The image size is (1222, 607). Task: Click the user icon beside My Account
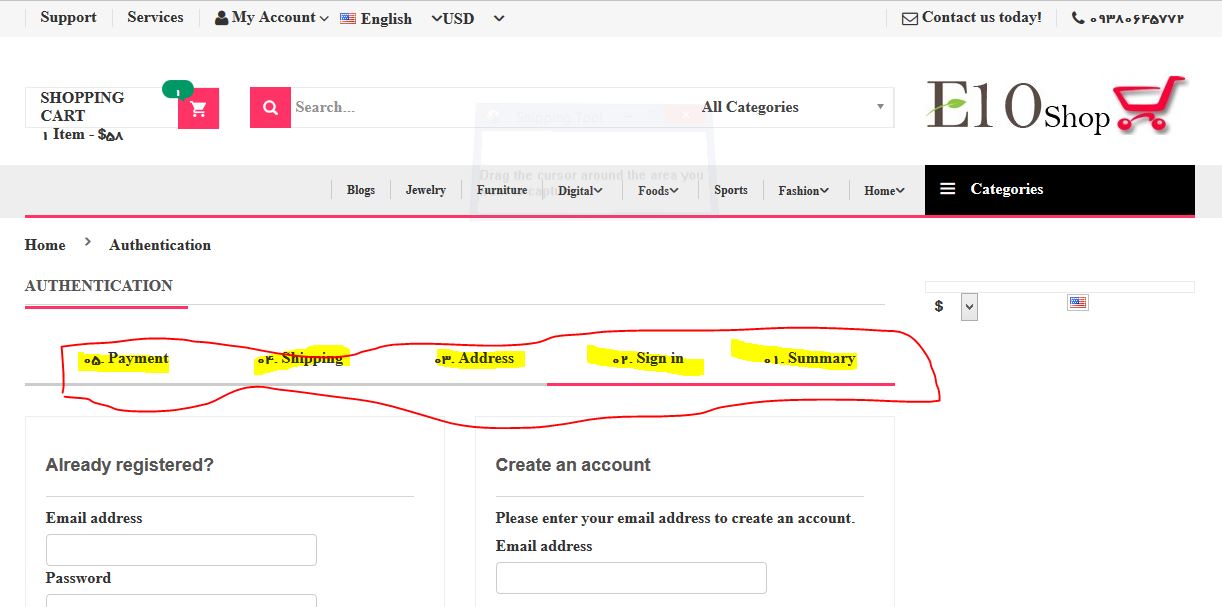[221, 18]
